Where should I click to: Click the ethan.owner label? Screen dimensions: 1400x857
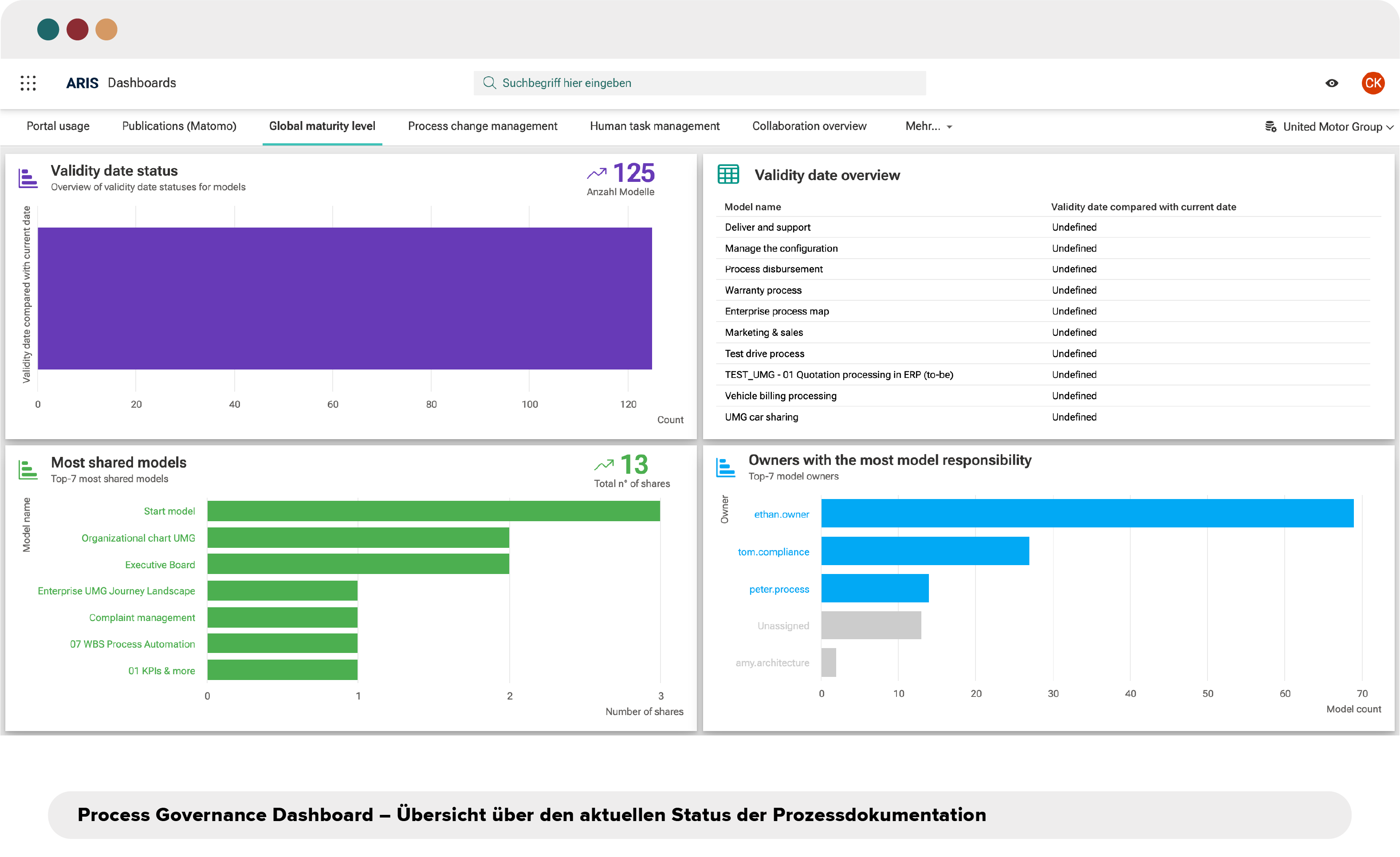coord(781,514)
